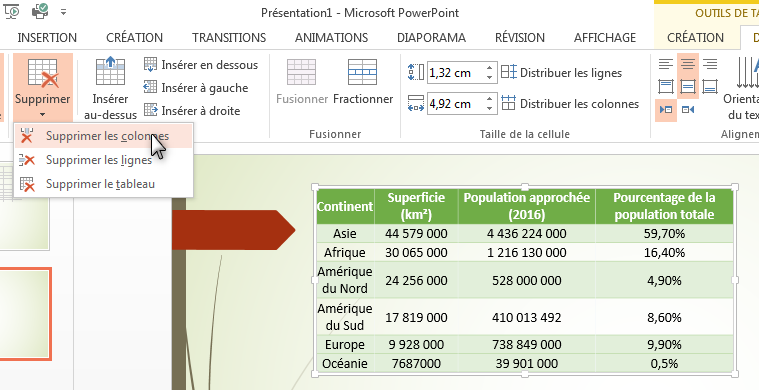Align cell text to bottom
Viewport: 759px width, 390px height.
710,87
